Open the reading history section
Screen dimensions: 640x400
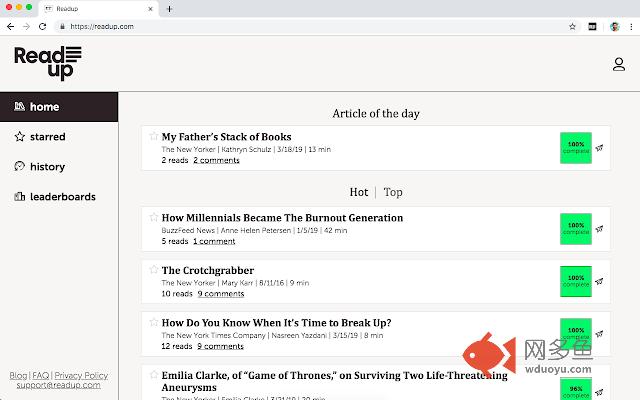coord(40,167)
